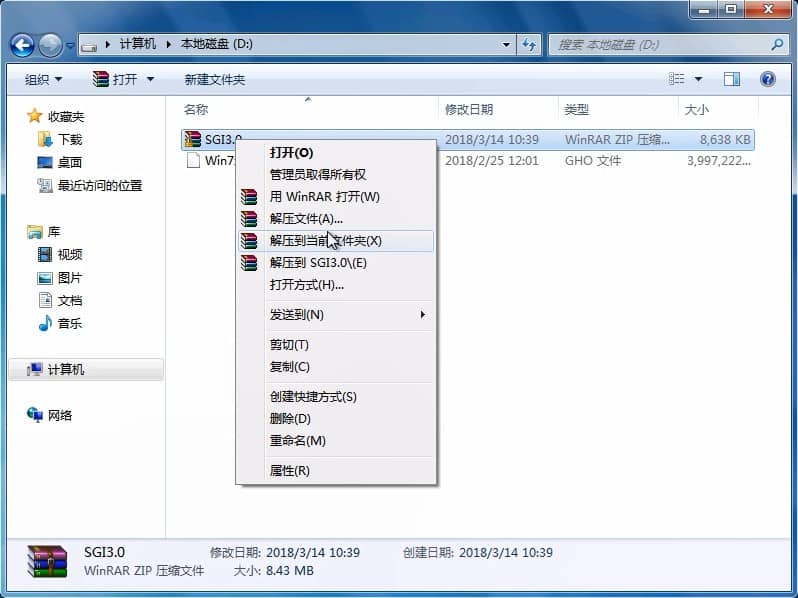Click the 新建文件夹 button
The image size is (798, 598).
[x=214, y=79]
